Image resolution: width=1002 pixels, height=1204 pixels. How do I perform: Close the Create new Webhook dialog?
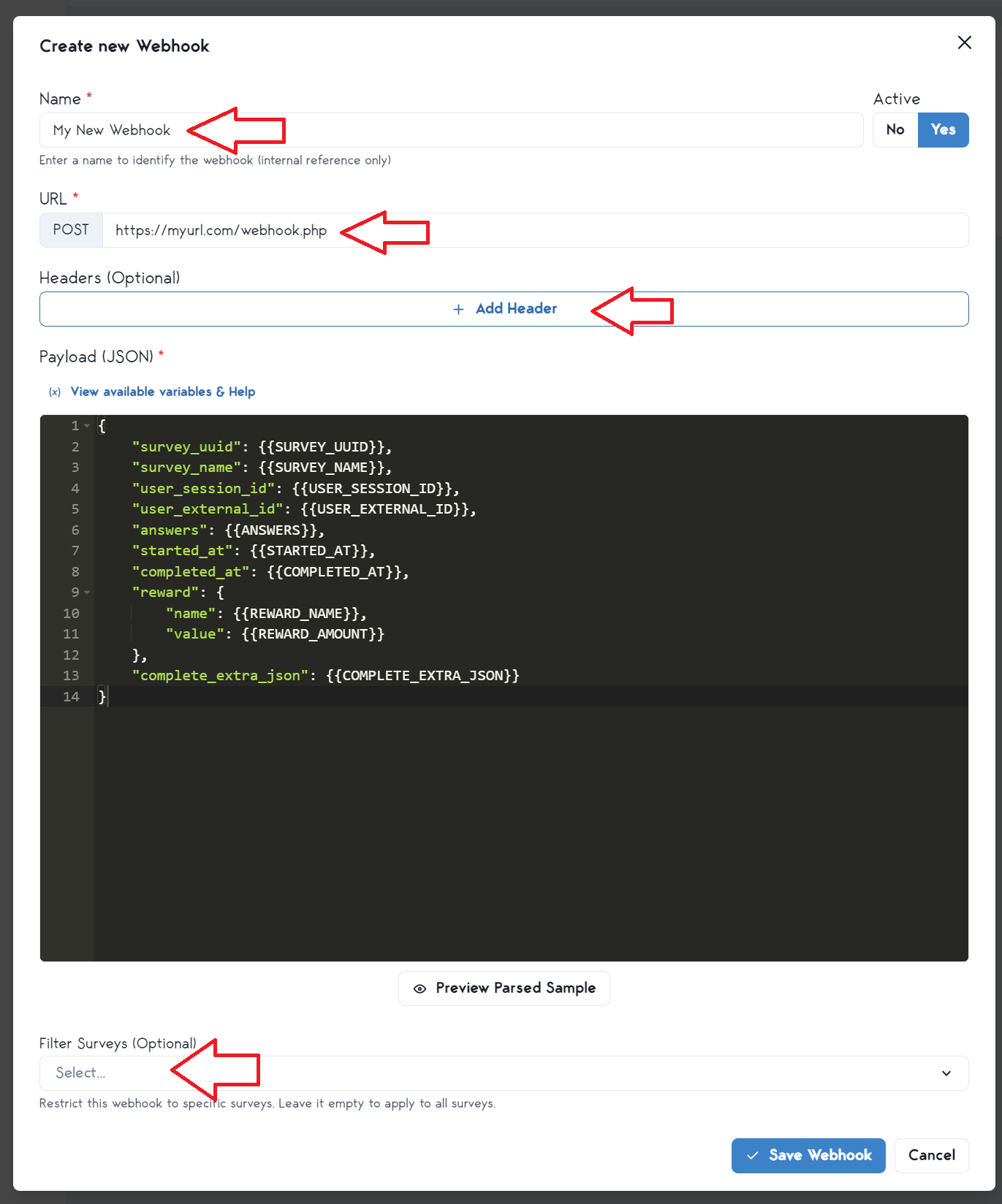[964, 43]
